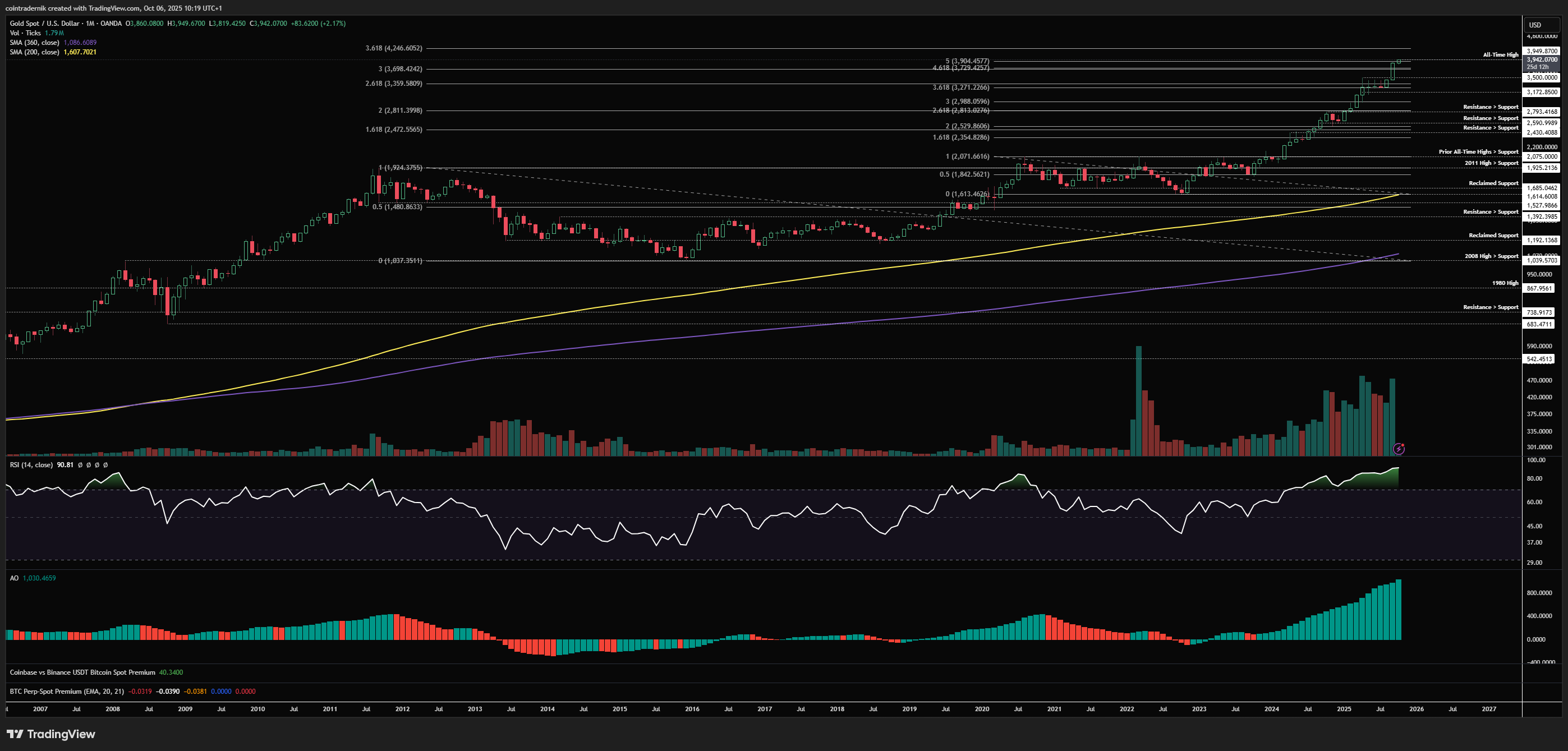The image size is (1568, 751).
Task: Click 2012 on the time axis
Action: (x=402, y=709)
